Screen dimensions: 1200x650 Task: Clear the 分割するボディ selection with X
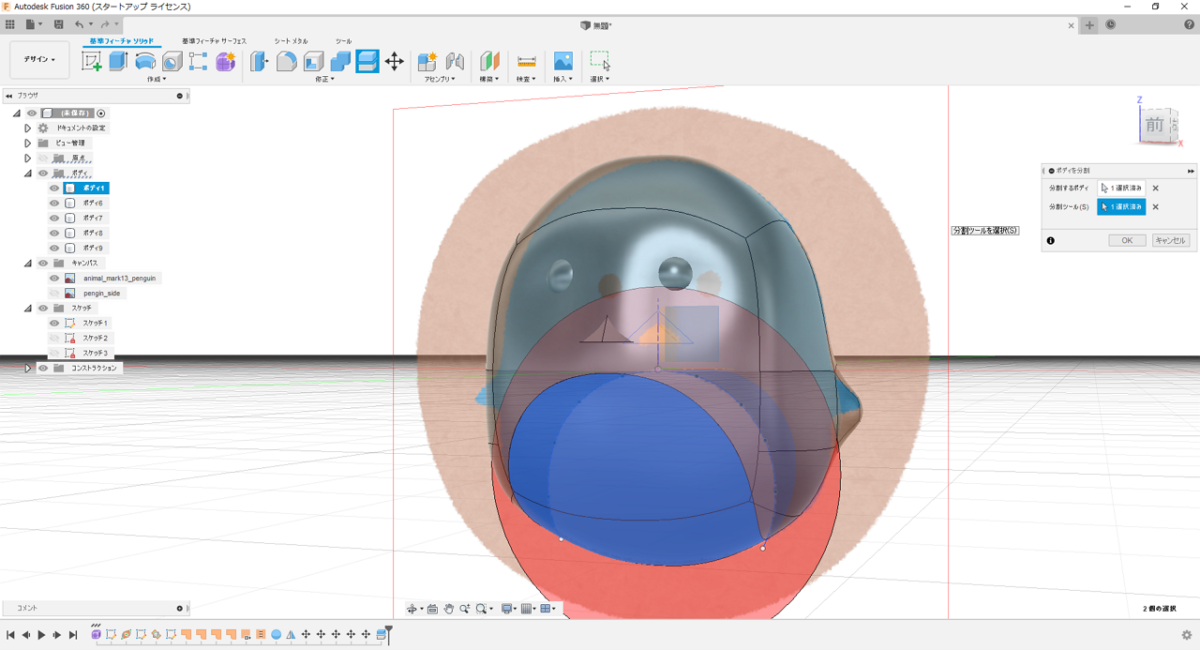[1155, 188]
